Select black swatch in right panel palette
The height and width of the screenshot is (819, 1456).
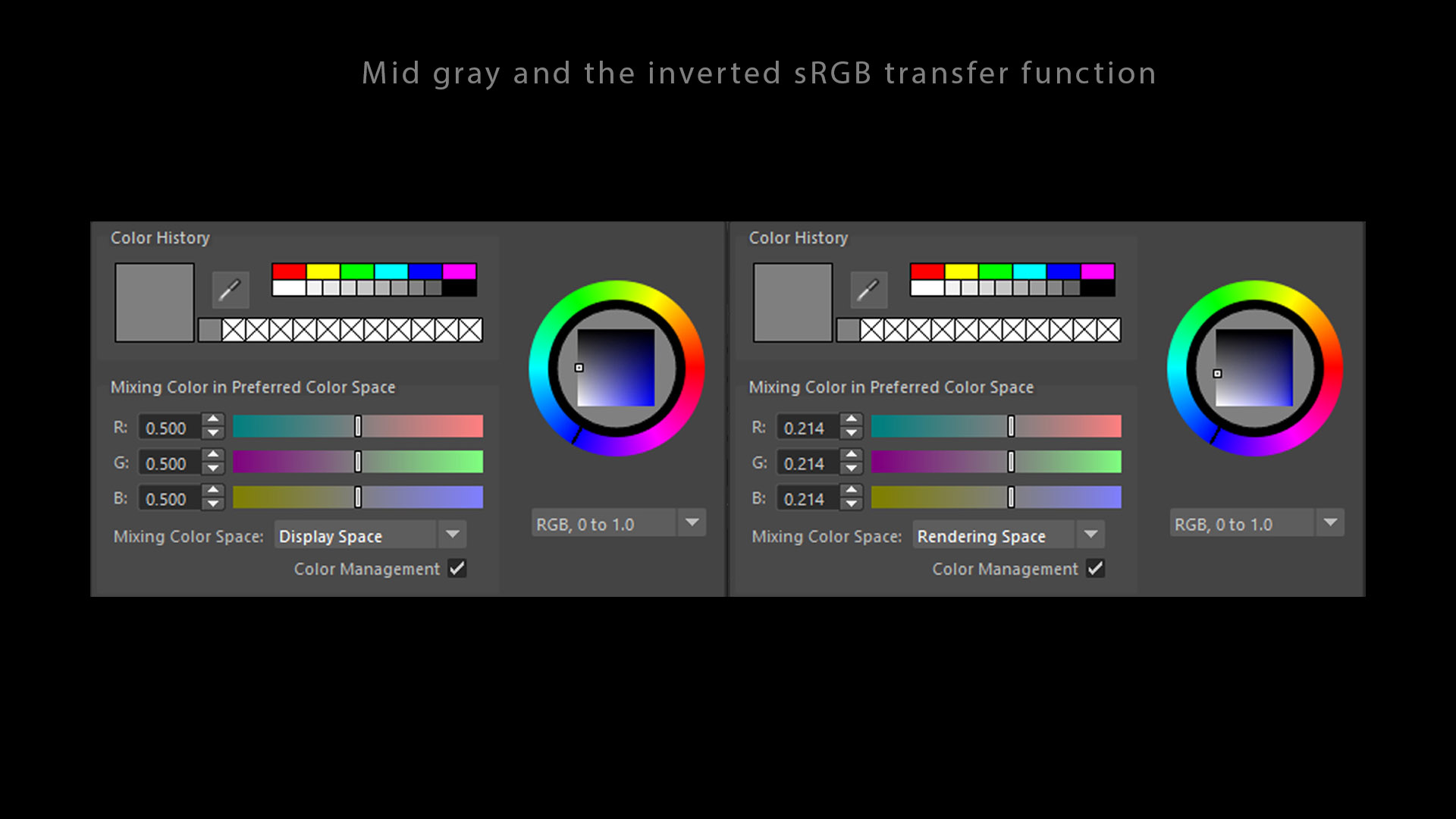(x=1098, y=288)
